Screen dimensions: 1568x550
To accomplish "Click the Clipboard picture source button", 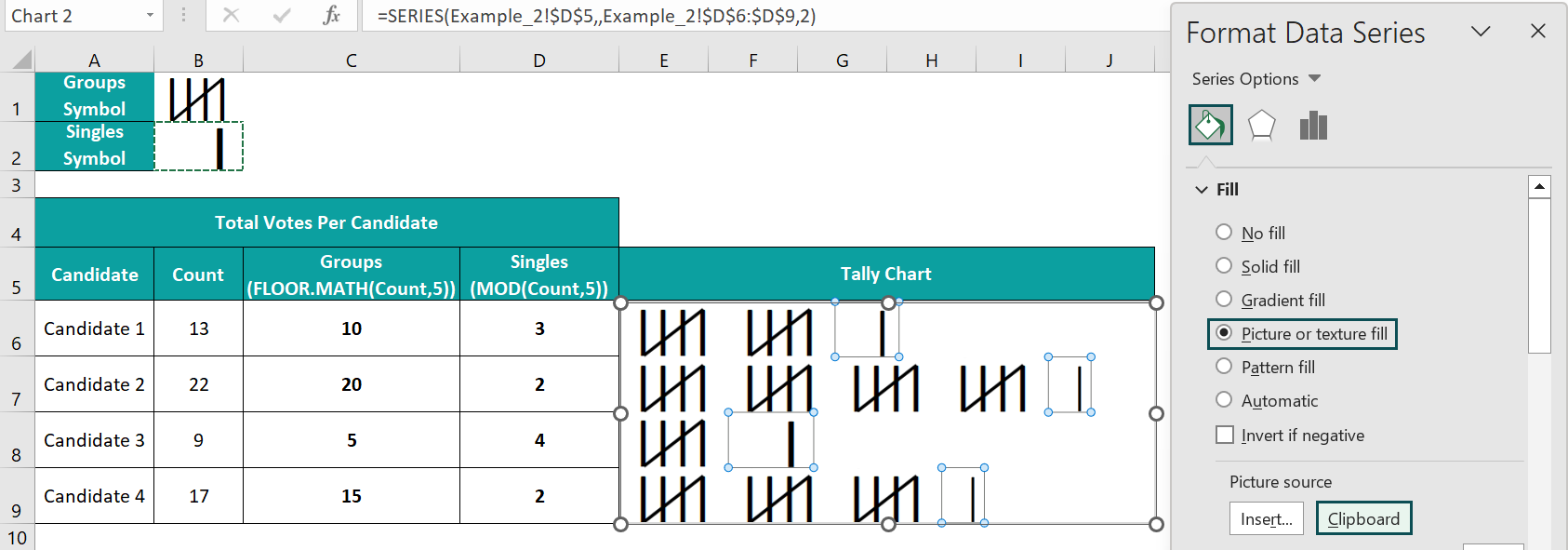I will point(1363,518).
